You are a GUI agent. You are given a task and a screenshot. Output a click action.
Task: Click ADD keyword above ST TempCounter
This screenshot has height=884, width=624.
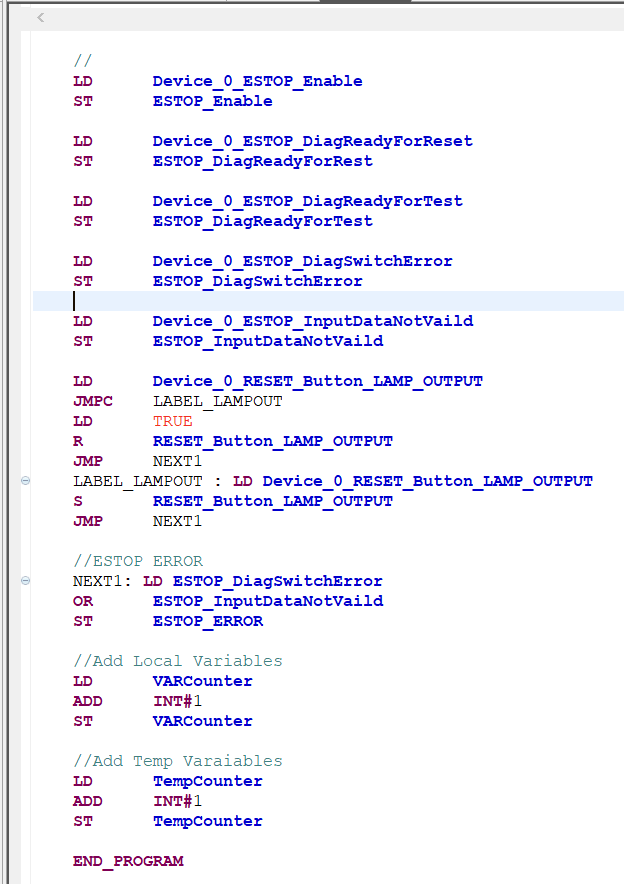pos(87,801)
